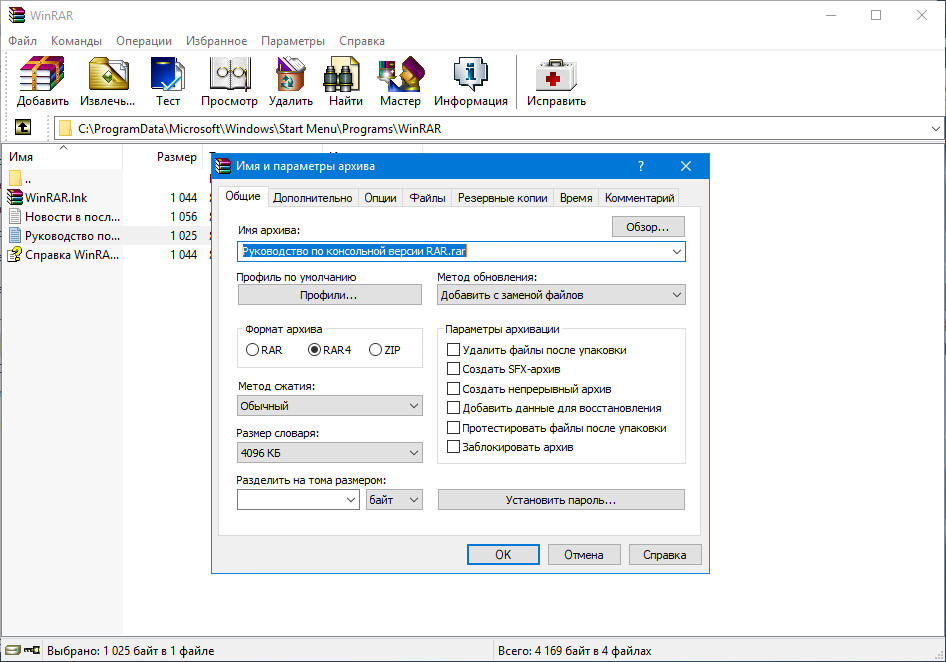Click the Извлечь toolbar icon

(x=108, y=76)
